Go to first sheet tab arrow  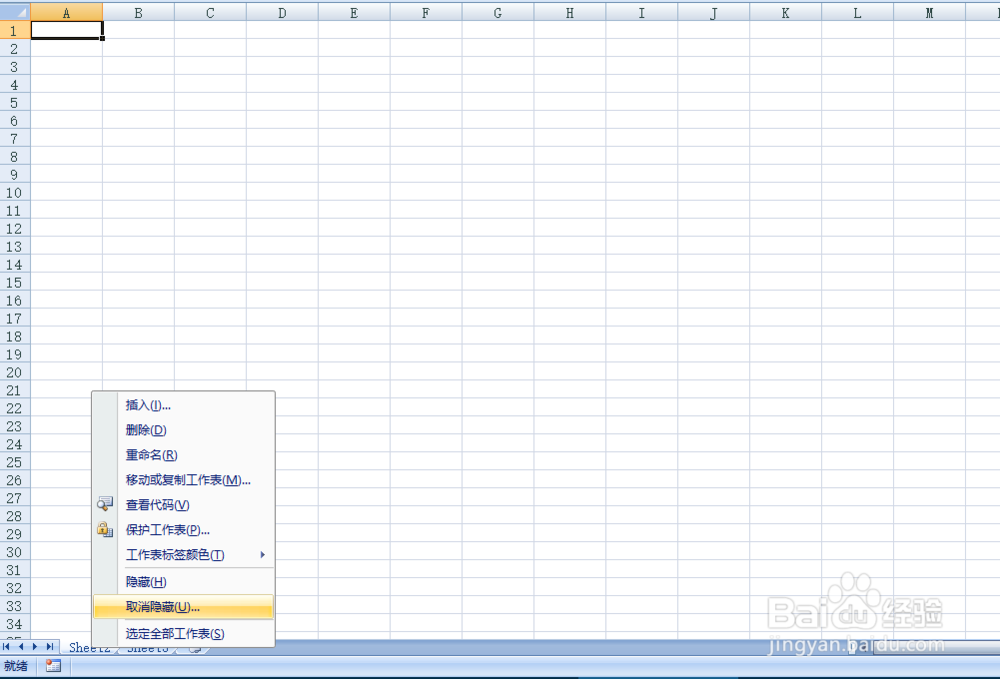6,646
